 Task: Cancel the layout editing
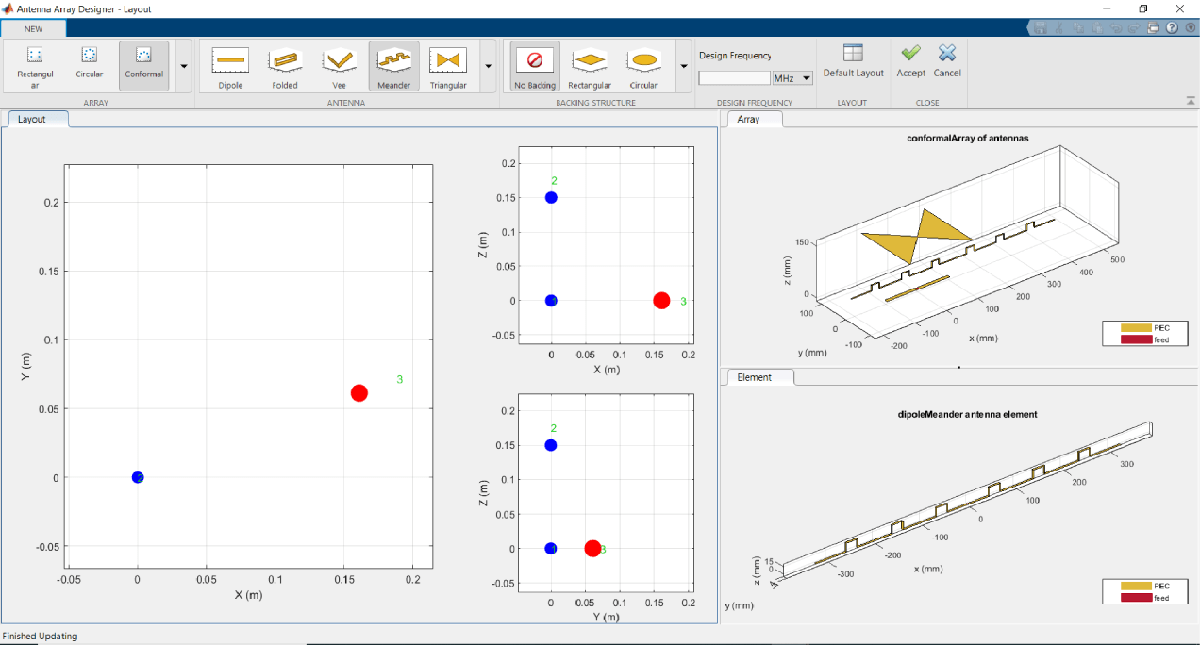[947, 61]
